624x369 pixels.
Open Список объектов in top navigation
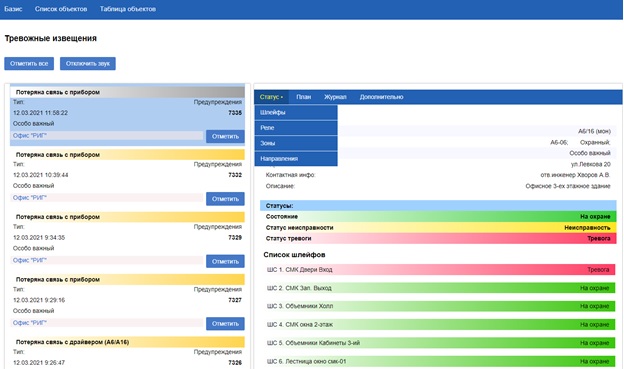[x=61, y=9]
